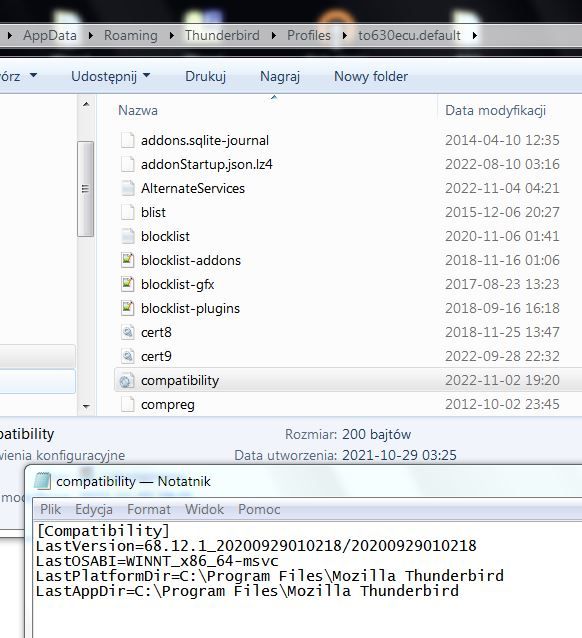This screenshot has height=638, width=582.
Task: Click the LastAppDir line in Notatnik
Action: tap(247, 591)
